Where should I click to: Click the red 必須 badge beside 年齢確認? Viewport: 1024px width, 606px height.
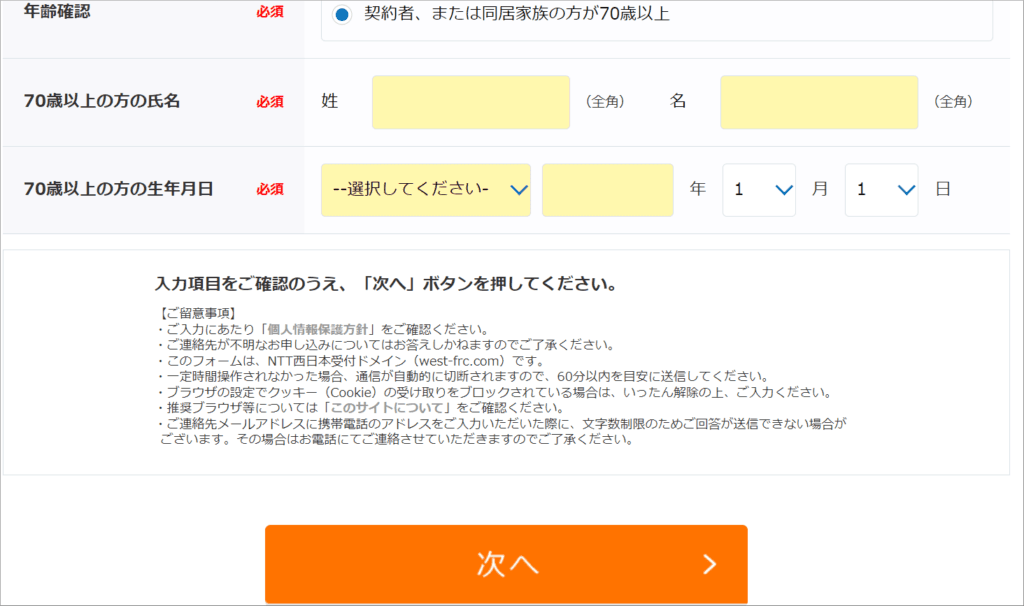271,12
